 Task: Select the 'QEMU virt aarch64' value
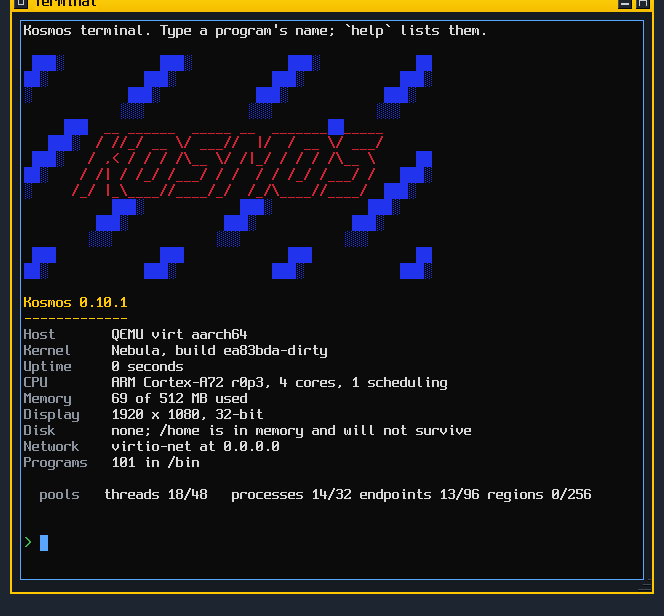[179, 334]
